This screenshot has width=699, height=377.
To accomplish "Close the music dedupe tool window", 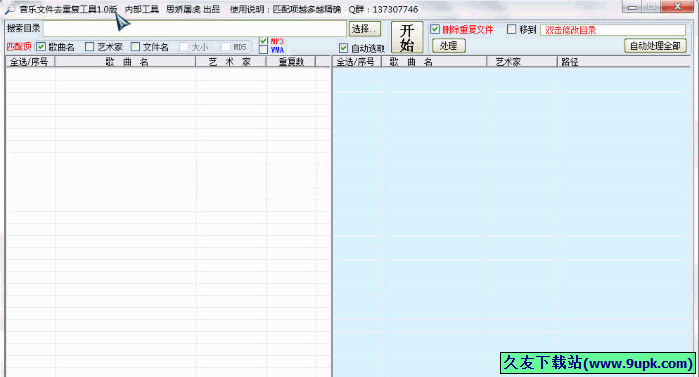I will click(x=677, y=7).
